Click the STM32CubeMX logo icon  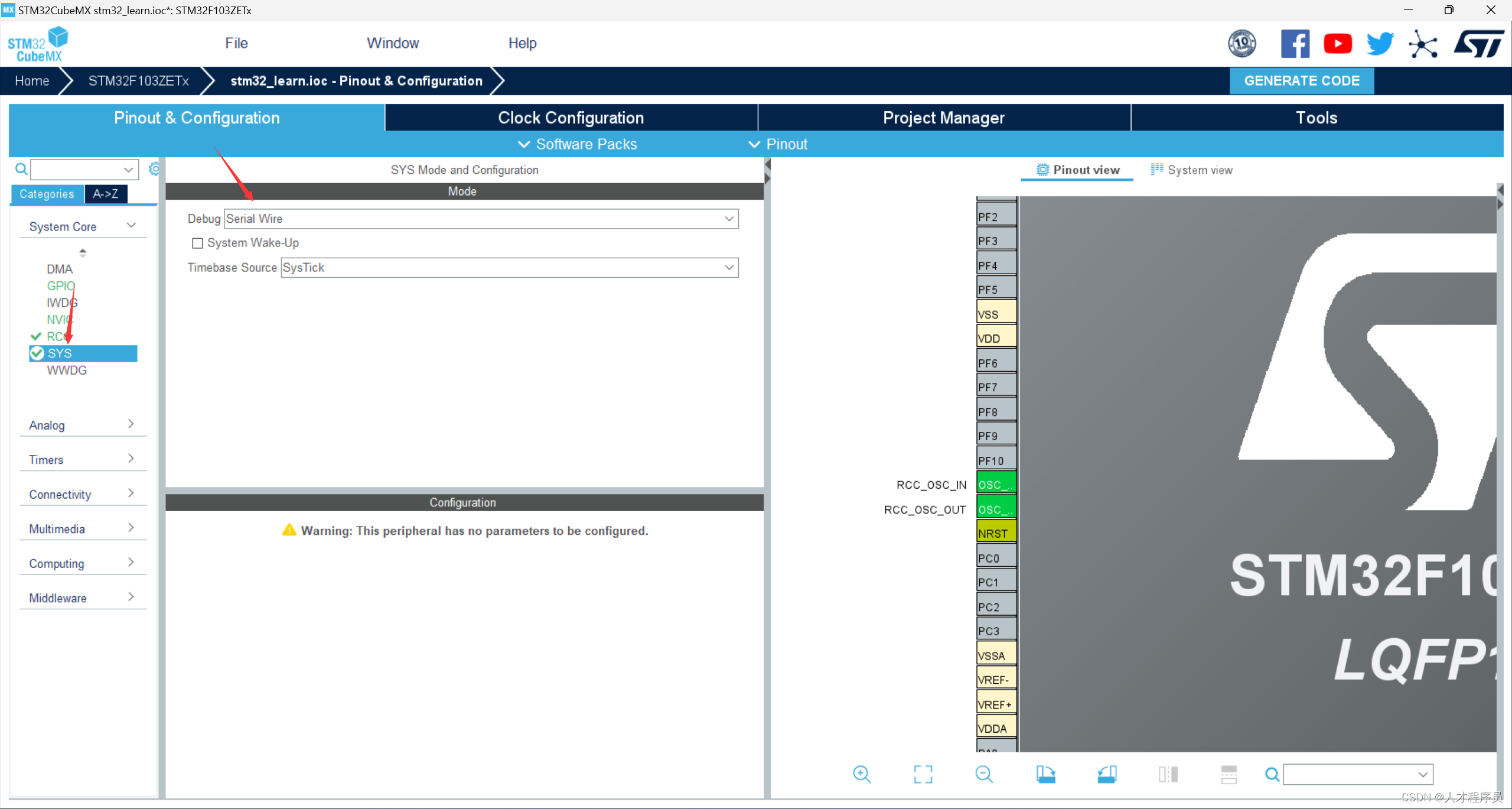[x=38, y=44]
